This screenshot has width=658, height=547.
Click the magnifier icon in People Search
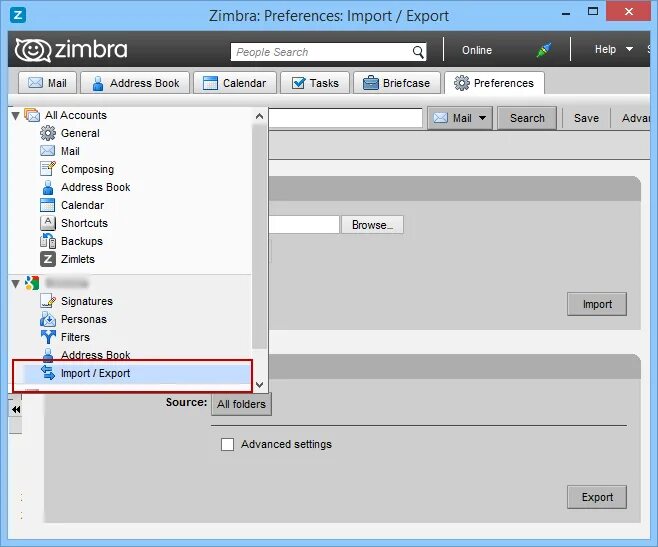tap(418, 52)
